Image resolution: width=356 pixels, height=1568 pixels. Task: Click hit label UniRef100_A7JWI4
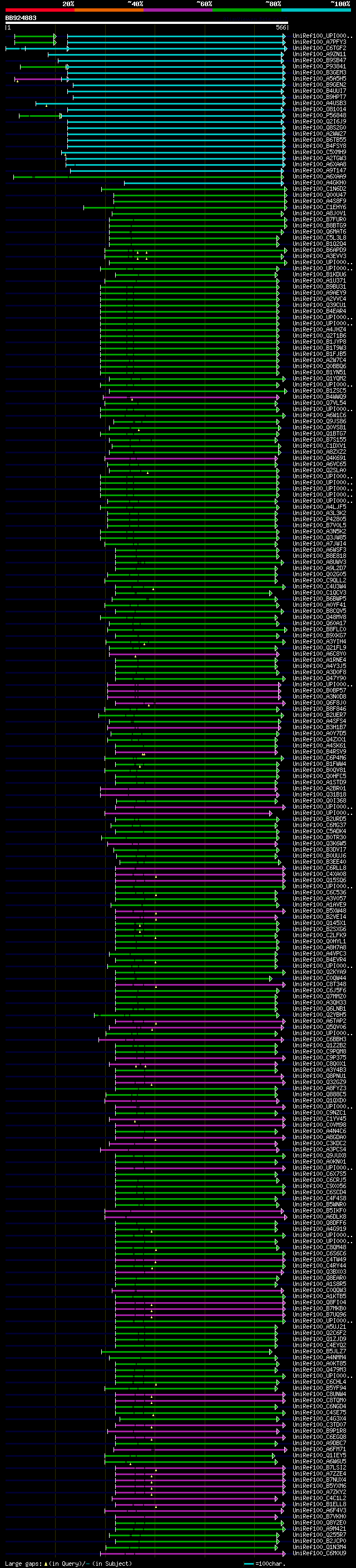pyautogui.click(x=319, y=543)
